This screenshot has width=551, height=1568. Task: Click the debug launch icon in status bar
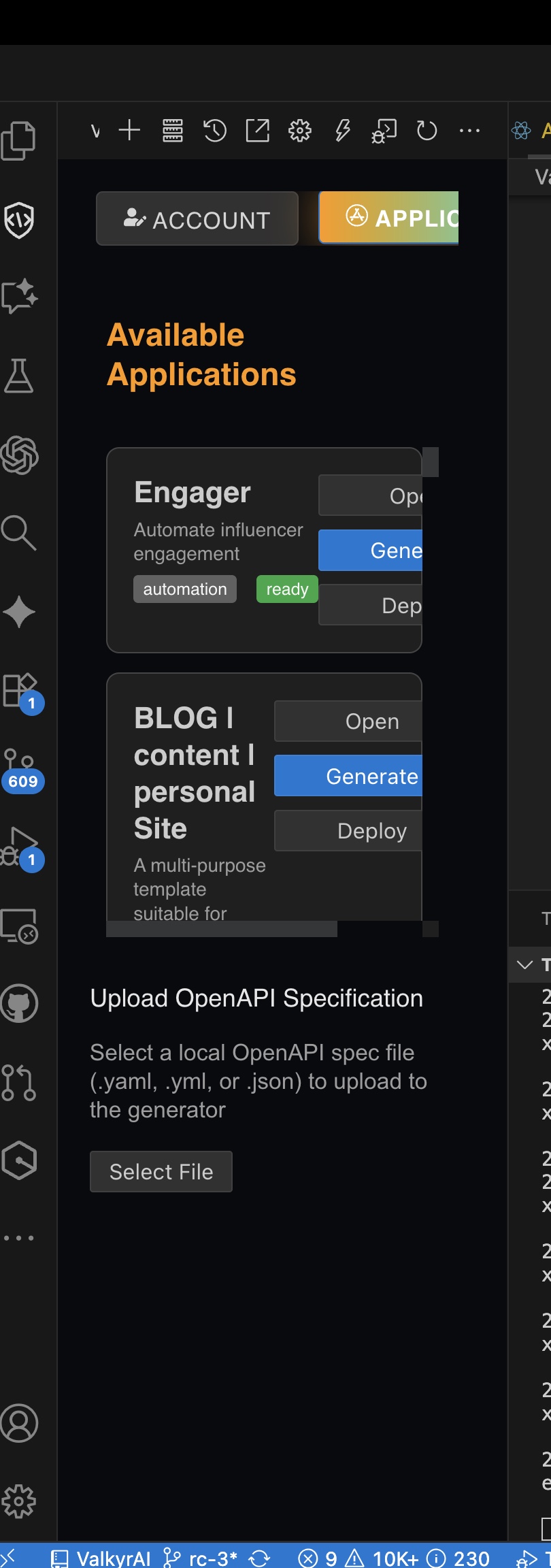coord(527,1558)
